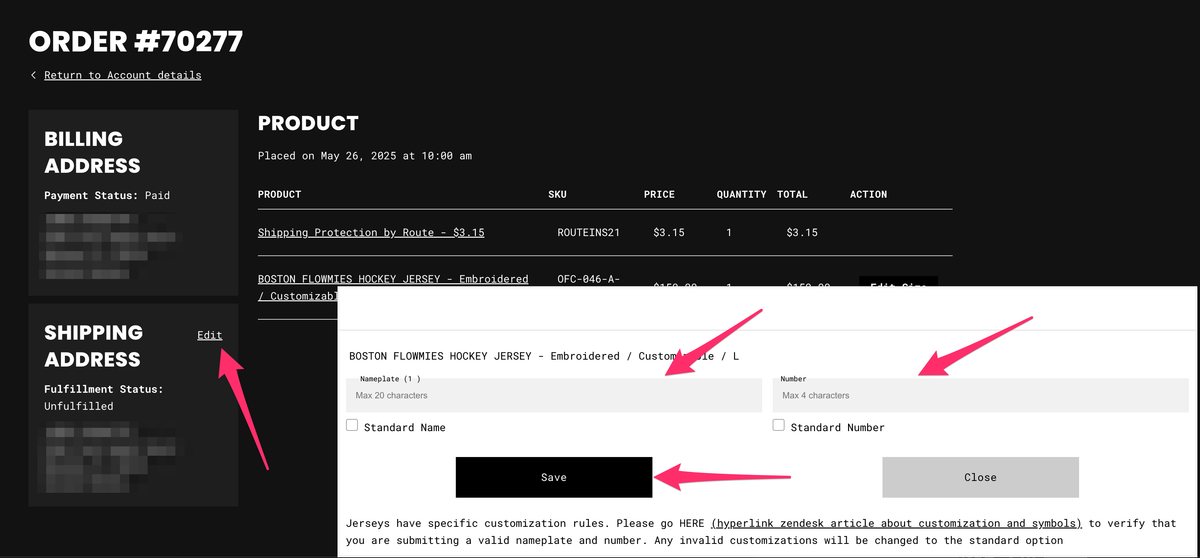Screen dimensions: 1200x558
Task: Tick the Standard Number checkbox
Action: tap(779, 425)
